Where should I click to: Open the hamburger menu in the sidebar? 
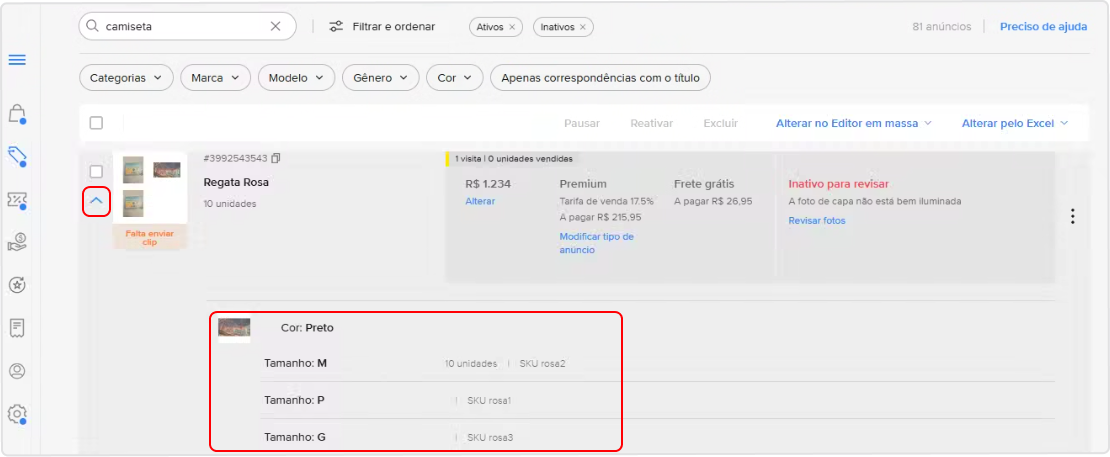17,60
